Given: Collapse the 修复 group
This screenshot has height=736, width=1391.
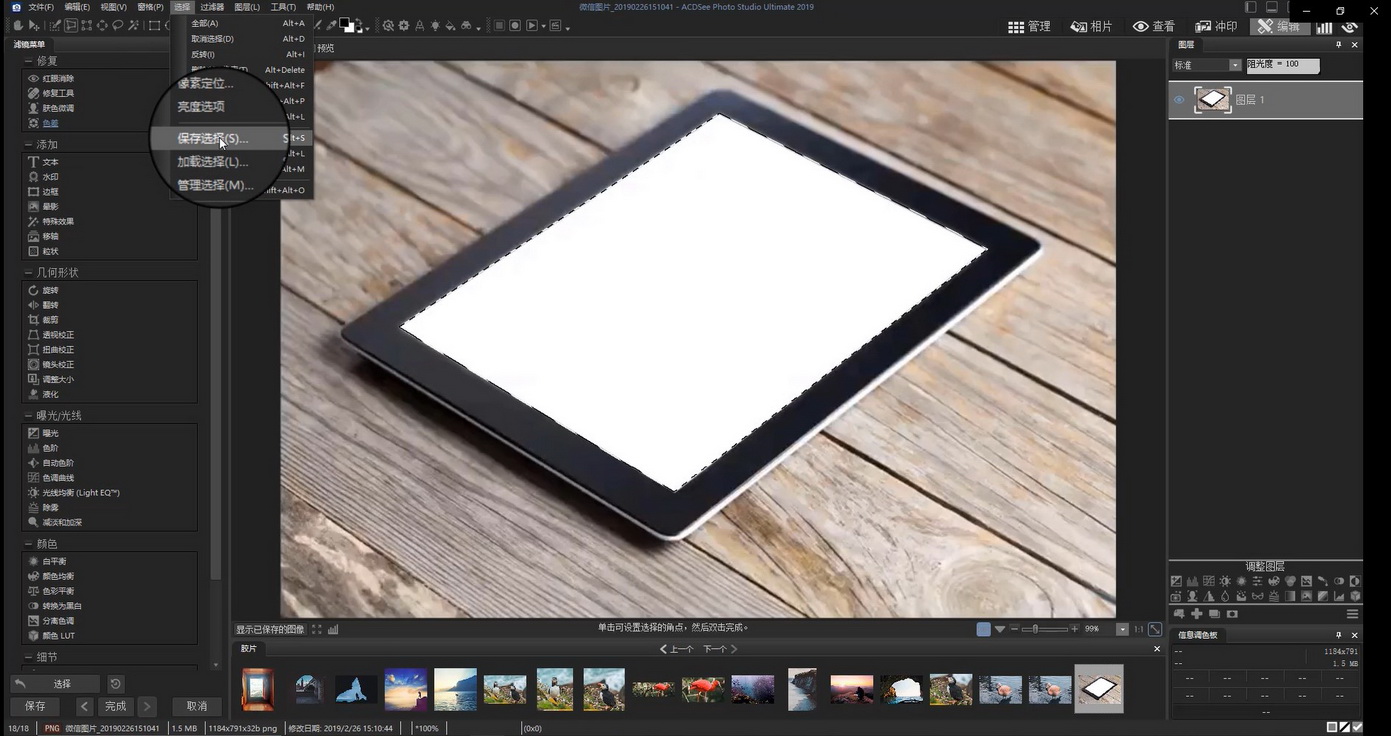Looking at the screenshot, I should [27, 61].
